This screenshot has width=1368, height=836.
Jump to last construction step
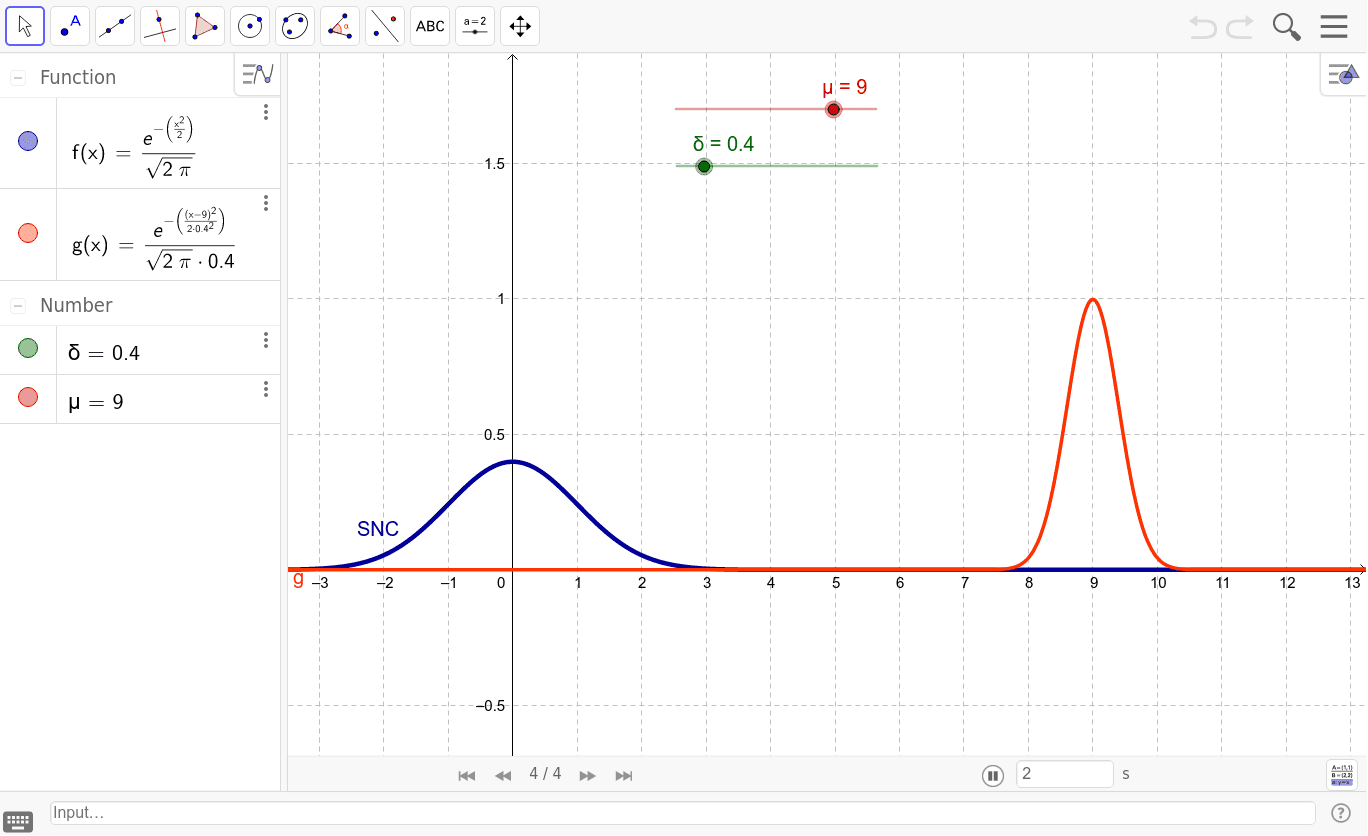pos(624,775)
